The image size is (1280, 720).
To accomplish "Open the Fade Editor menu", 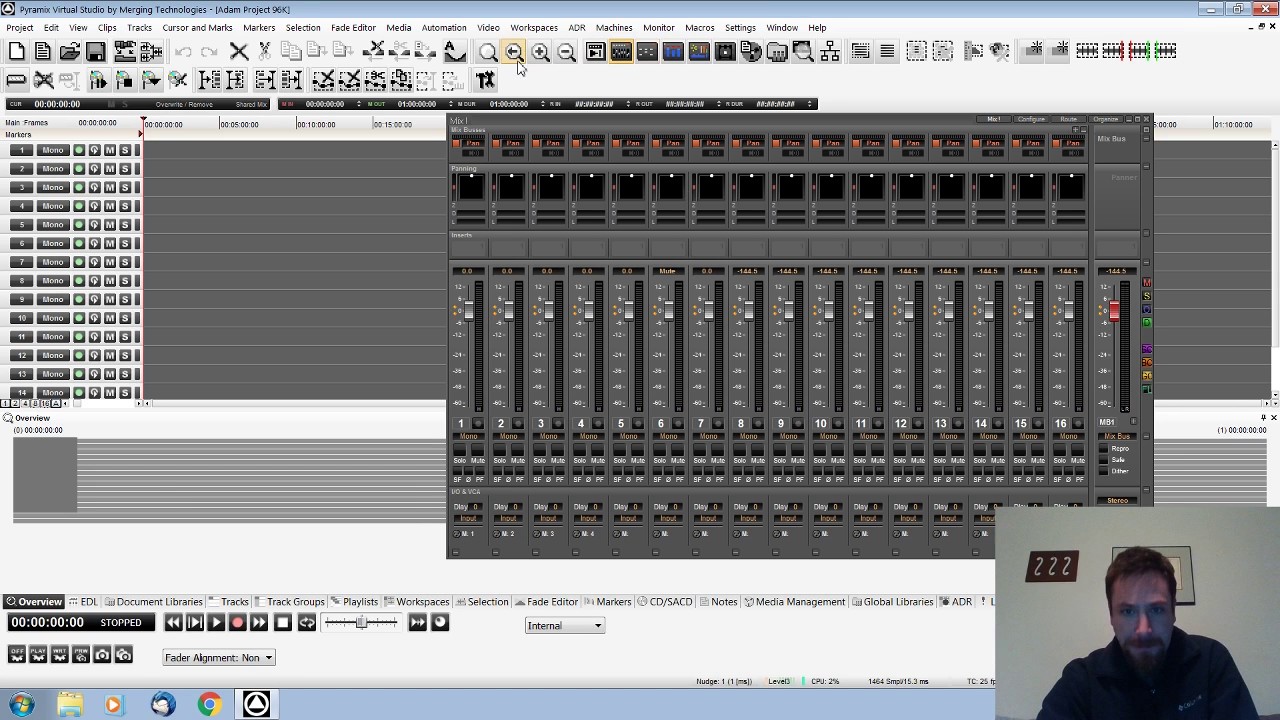I will (x=353, y=28).
